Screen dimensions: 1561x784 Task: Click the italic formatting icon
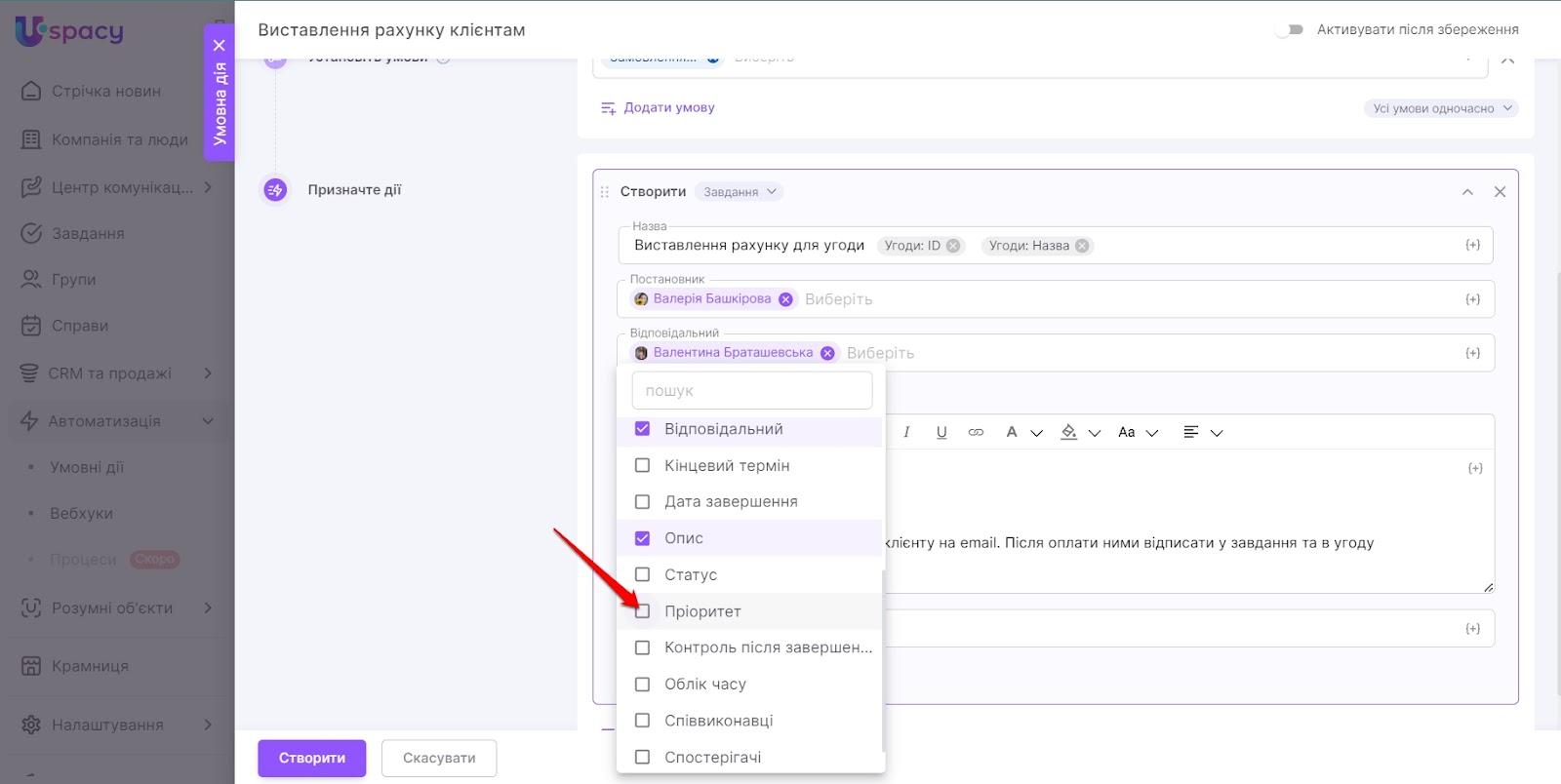pos(906,432)
